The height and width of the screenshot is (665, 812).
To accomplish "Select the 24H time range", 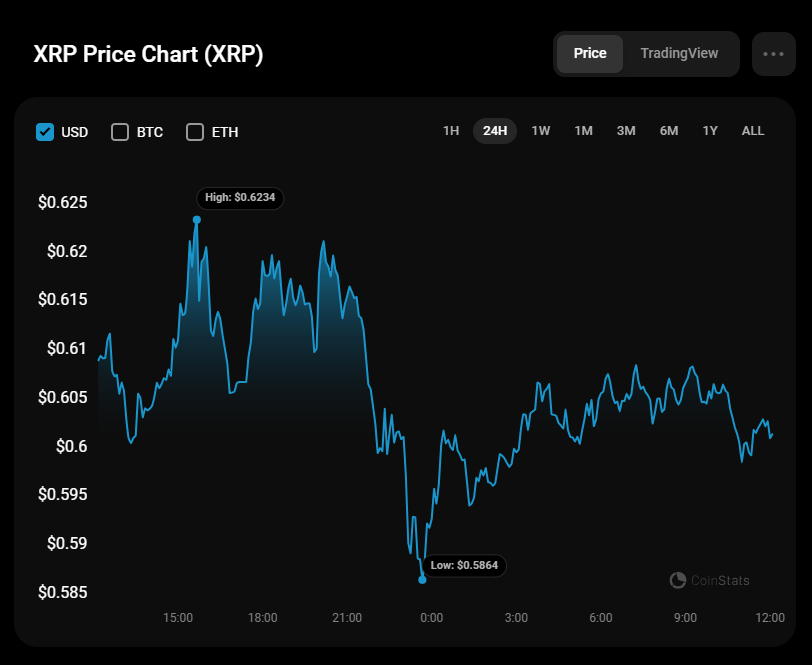I will coord(495,131).
